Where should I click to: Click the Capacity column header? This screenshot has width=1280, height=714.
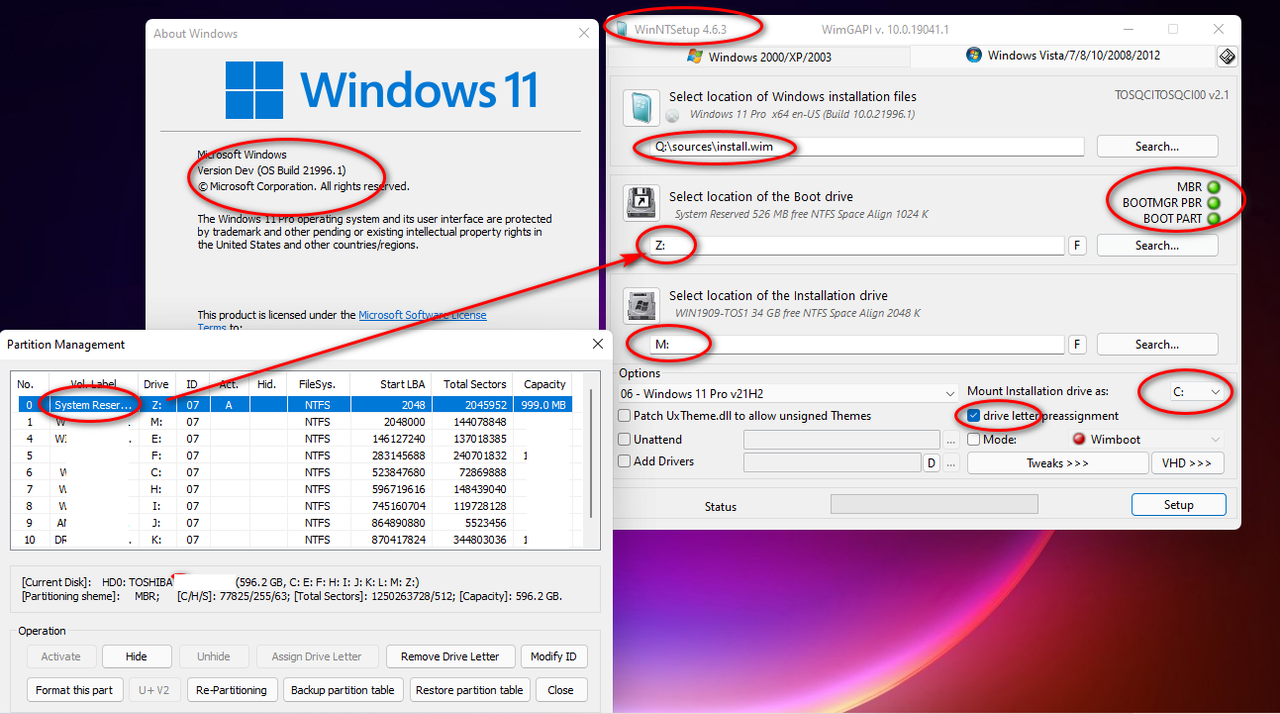(545, 384)
